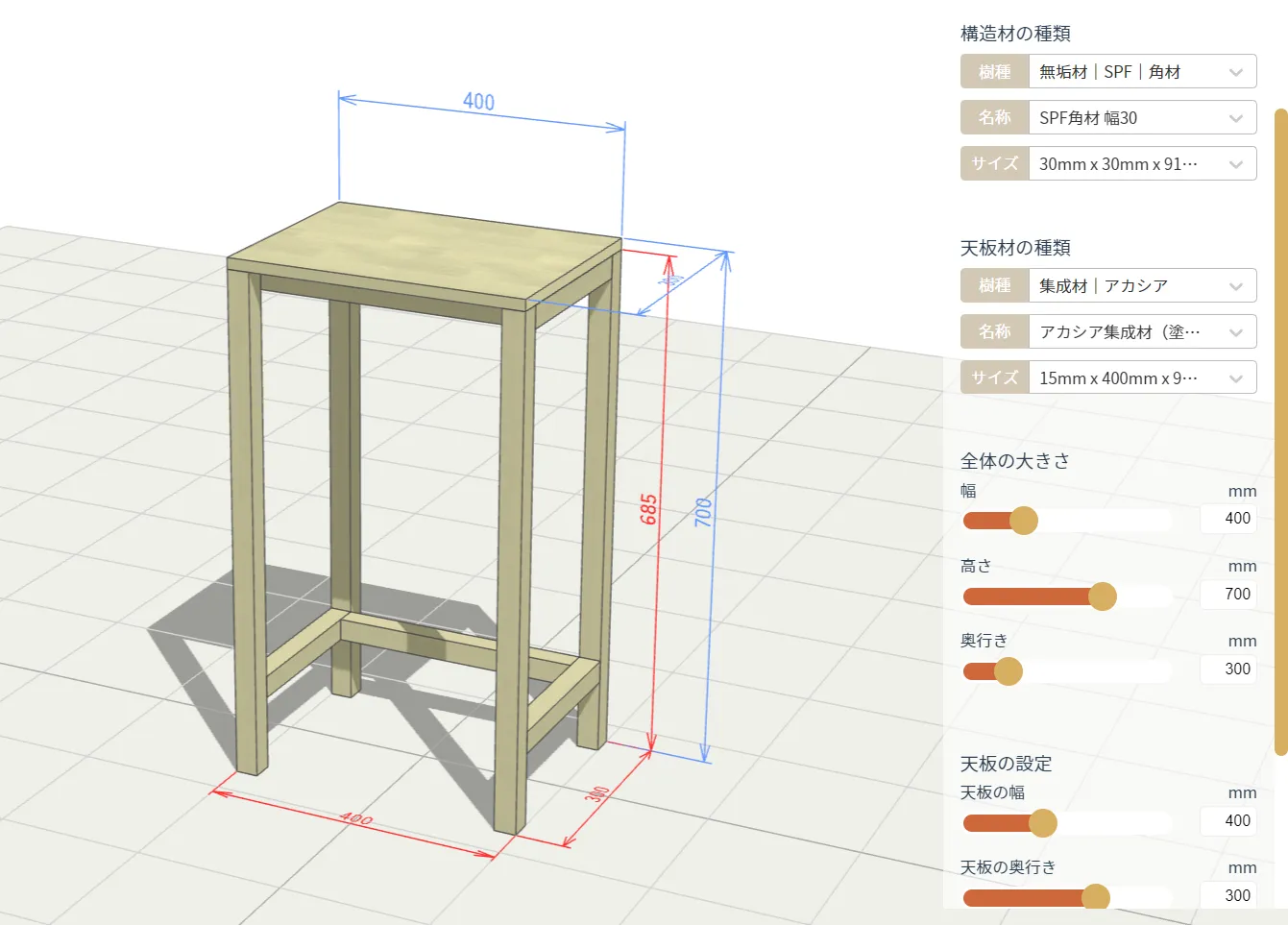Click the 高さ value field showing 700
Screen dimensions: 1288x925
tap(1228, 595)
